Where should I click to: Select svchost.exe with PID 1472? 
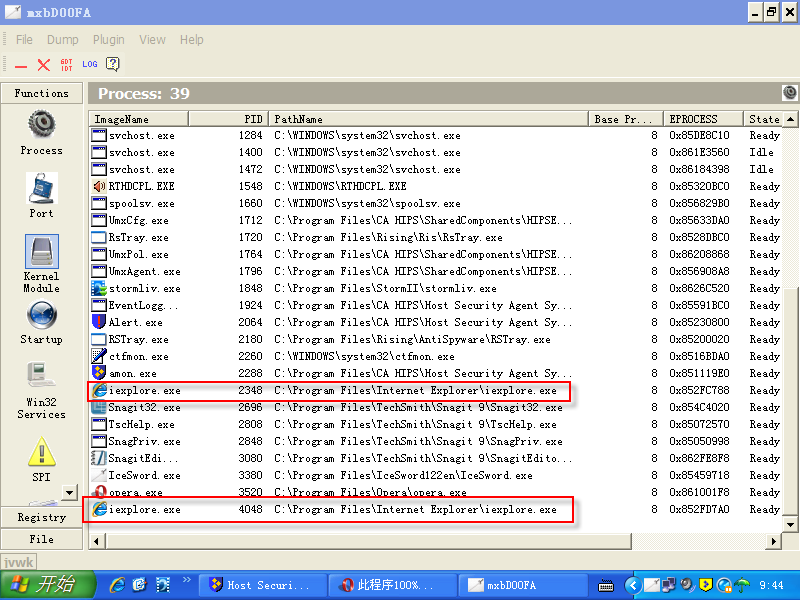coord(435,169)
